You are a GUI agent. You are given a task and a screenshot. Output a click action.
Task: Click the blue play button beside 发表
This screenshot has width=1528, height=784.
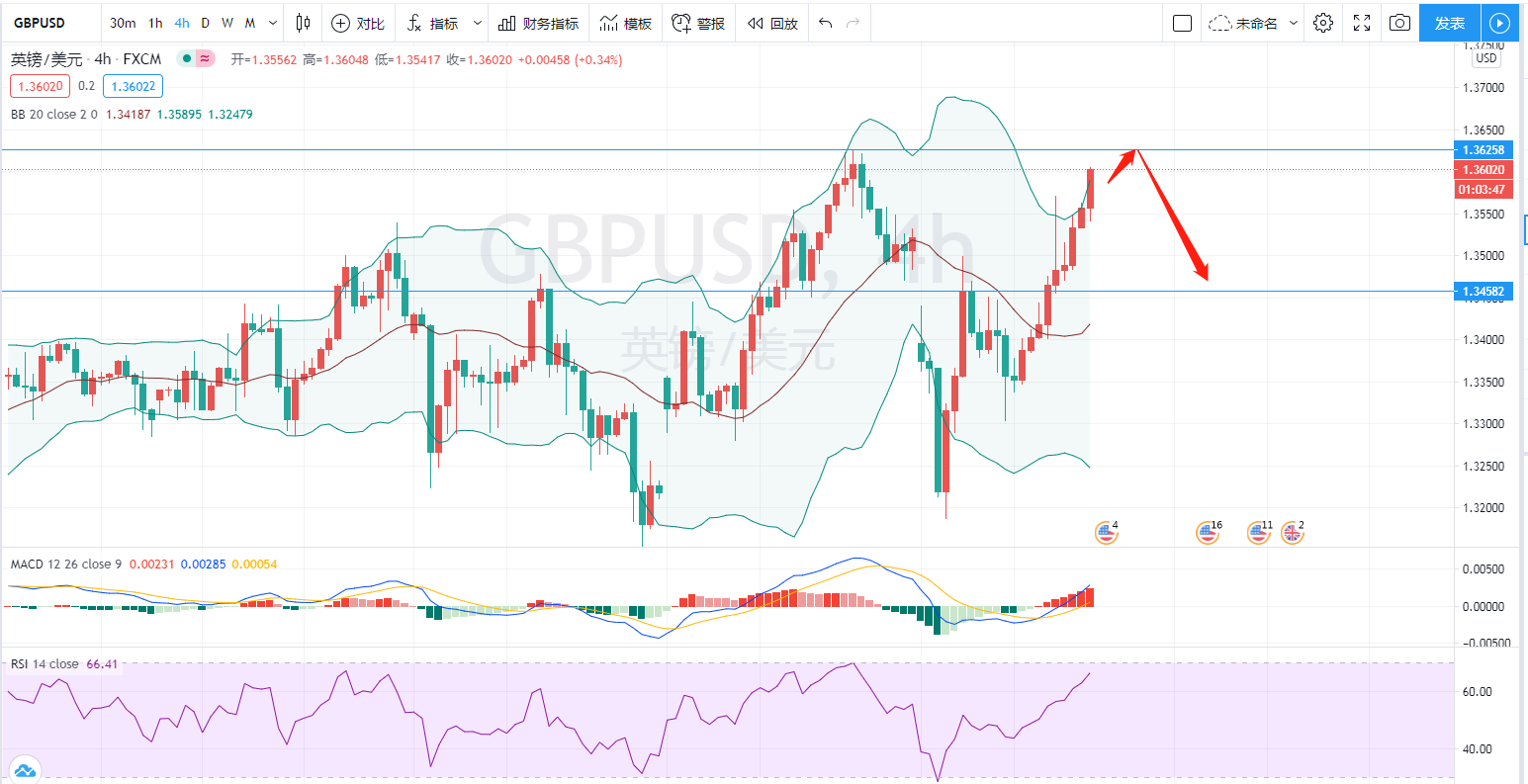click(1500, 23)
